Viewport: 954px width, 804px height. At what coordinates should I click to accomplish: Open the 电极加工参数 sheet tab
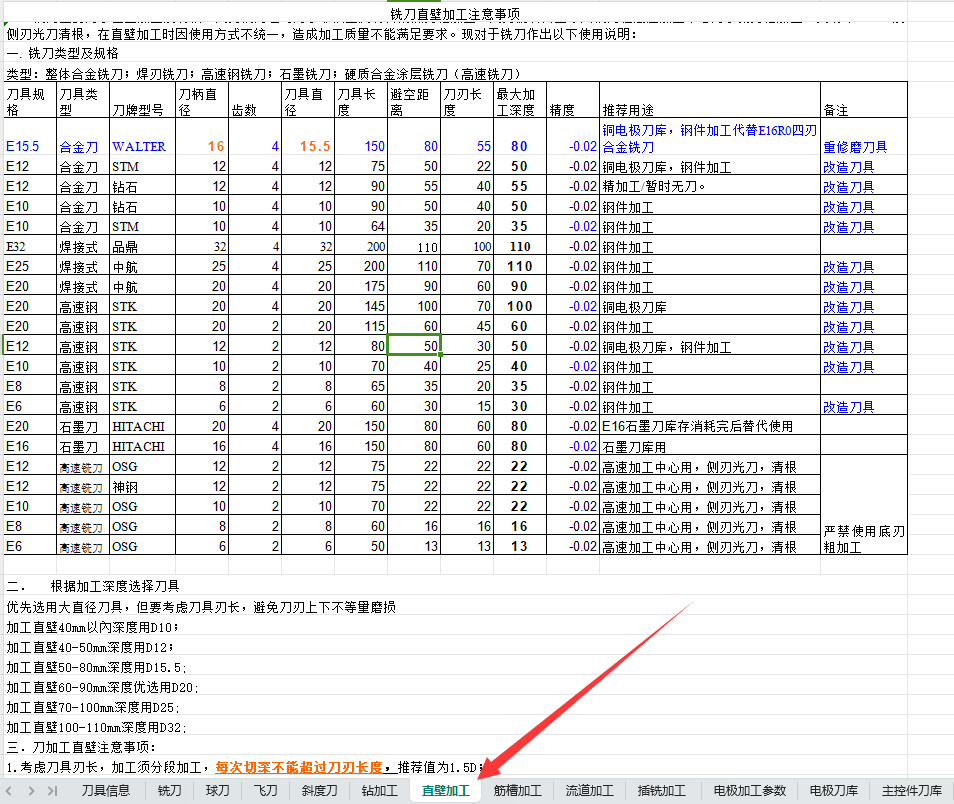point(750,791)
